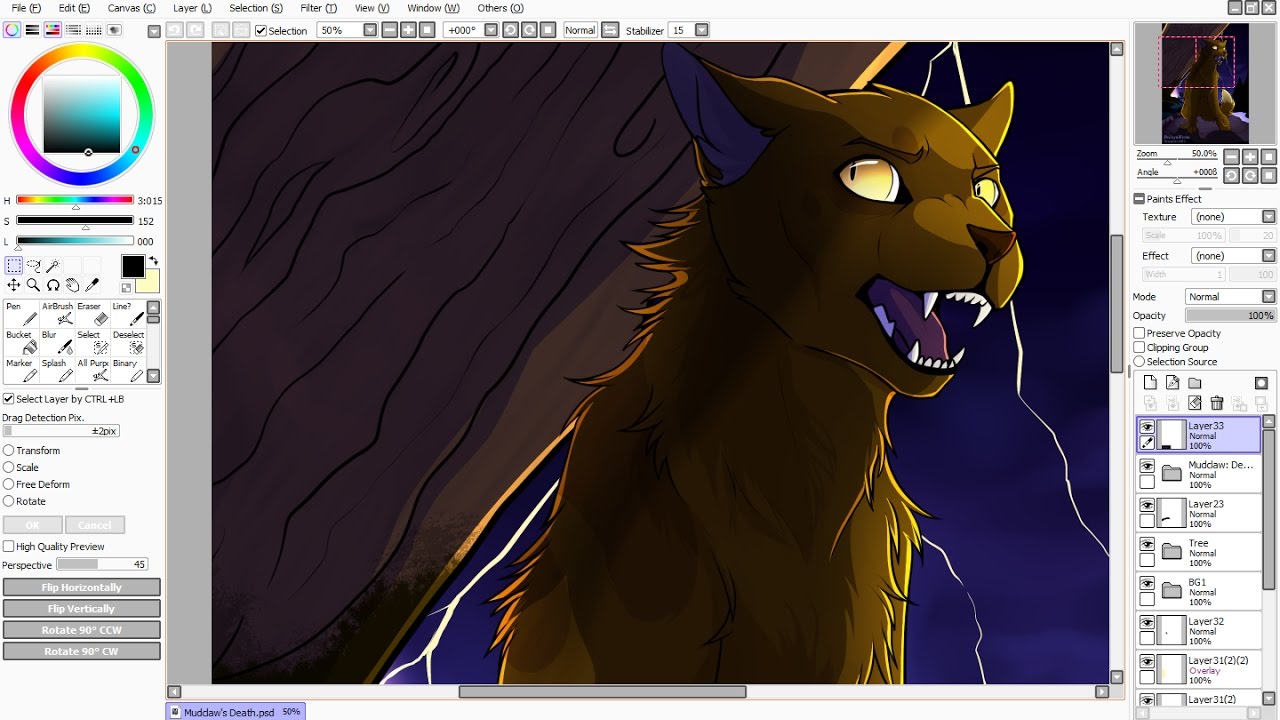Viewport: 1280px width, 720px height.
Task: Select the Rotate view tool
Action: (53, 285)
